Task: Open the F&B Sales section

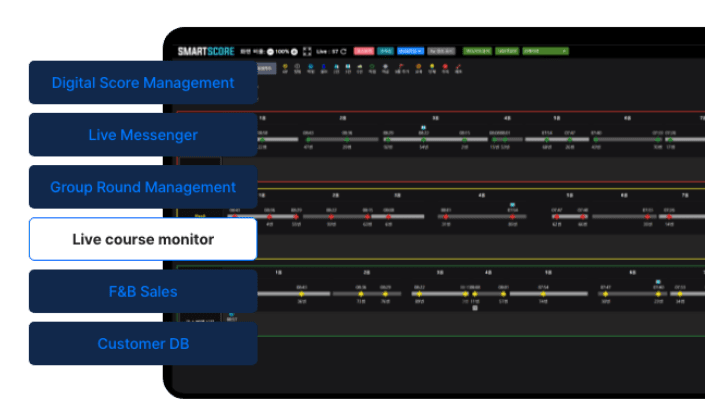Action: pyautogui.click(x=142, y=292)
